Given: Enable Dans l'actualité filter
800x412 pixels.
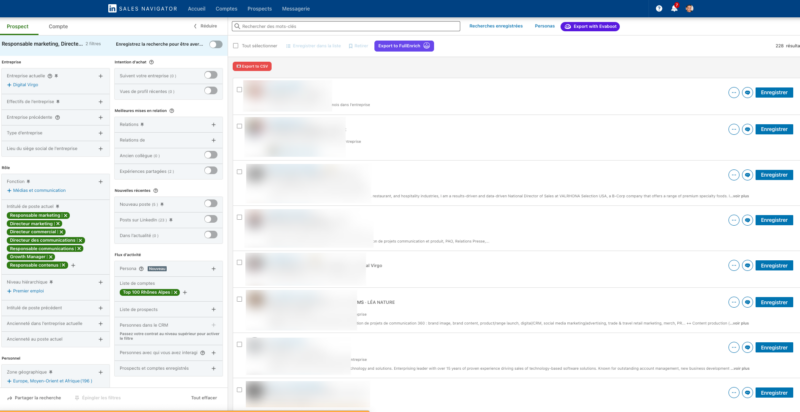Looking at the screenshot, I should [x=211, y=235].
